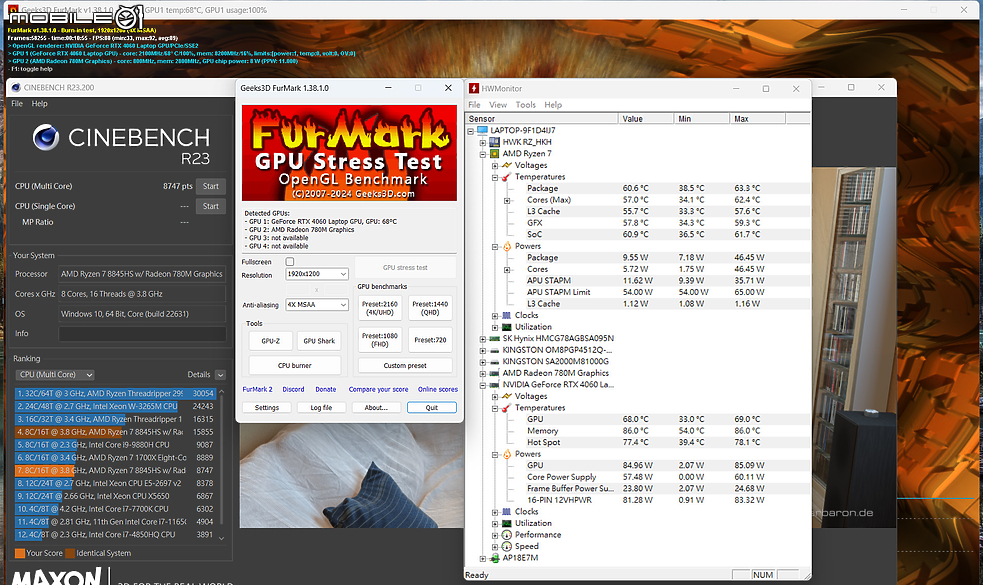983x585 pixels.
Task: Open the Help menu in HWMonitor
Action: coord(553,105)
